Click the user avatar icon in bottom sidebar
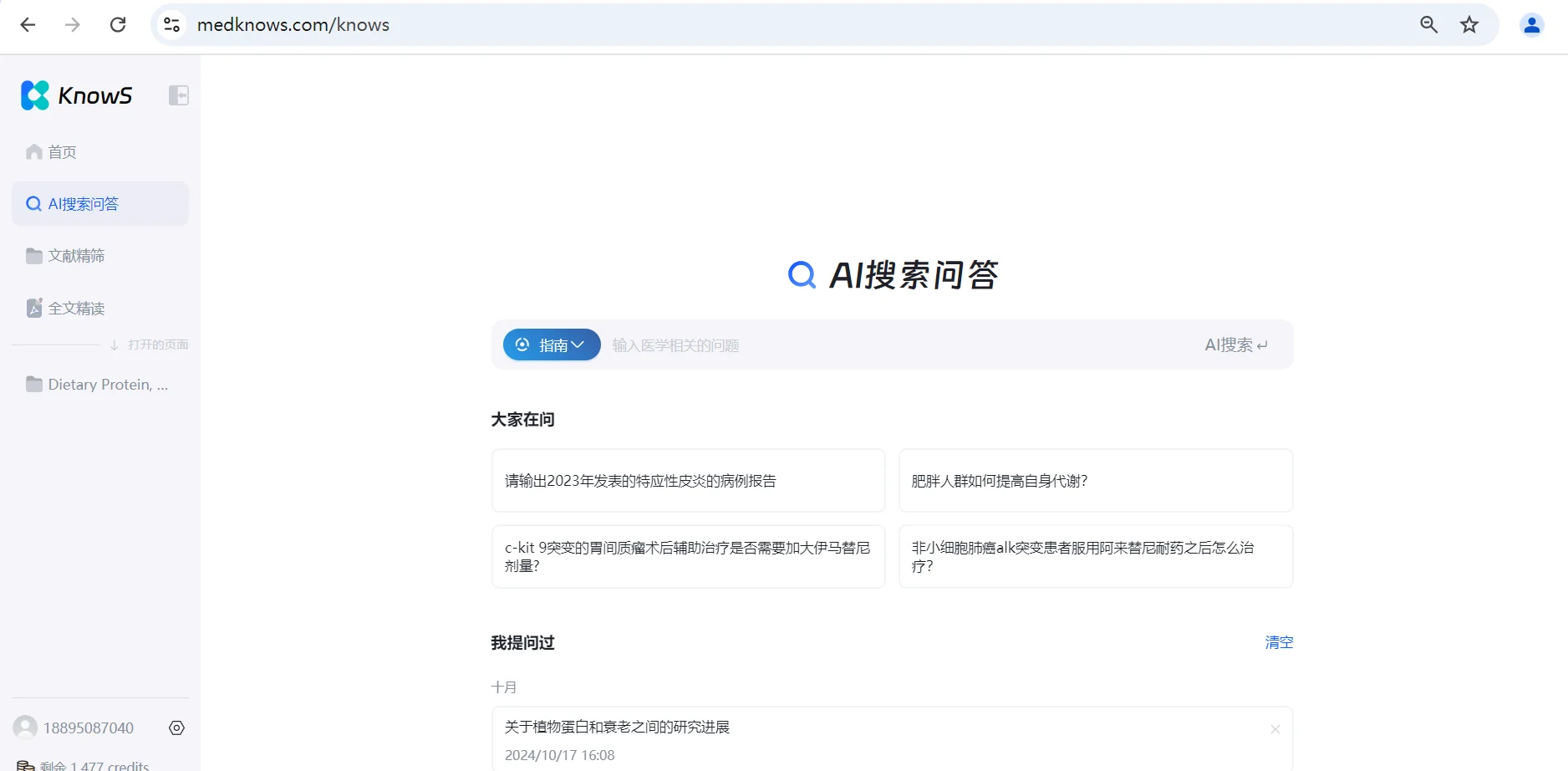The image size is (1568, 771). click(x=24, y=728)
